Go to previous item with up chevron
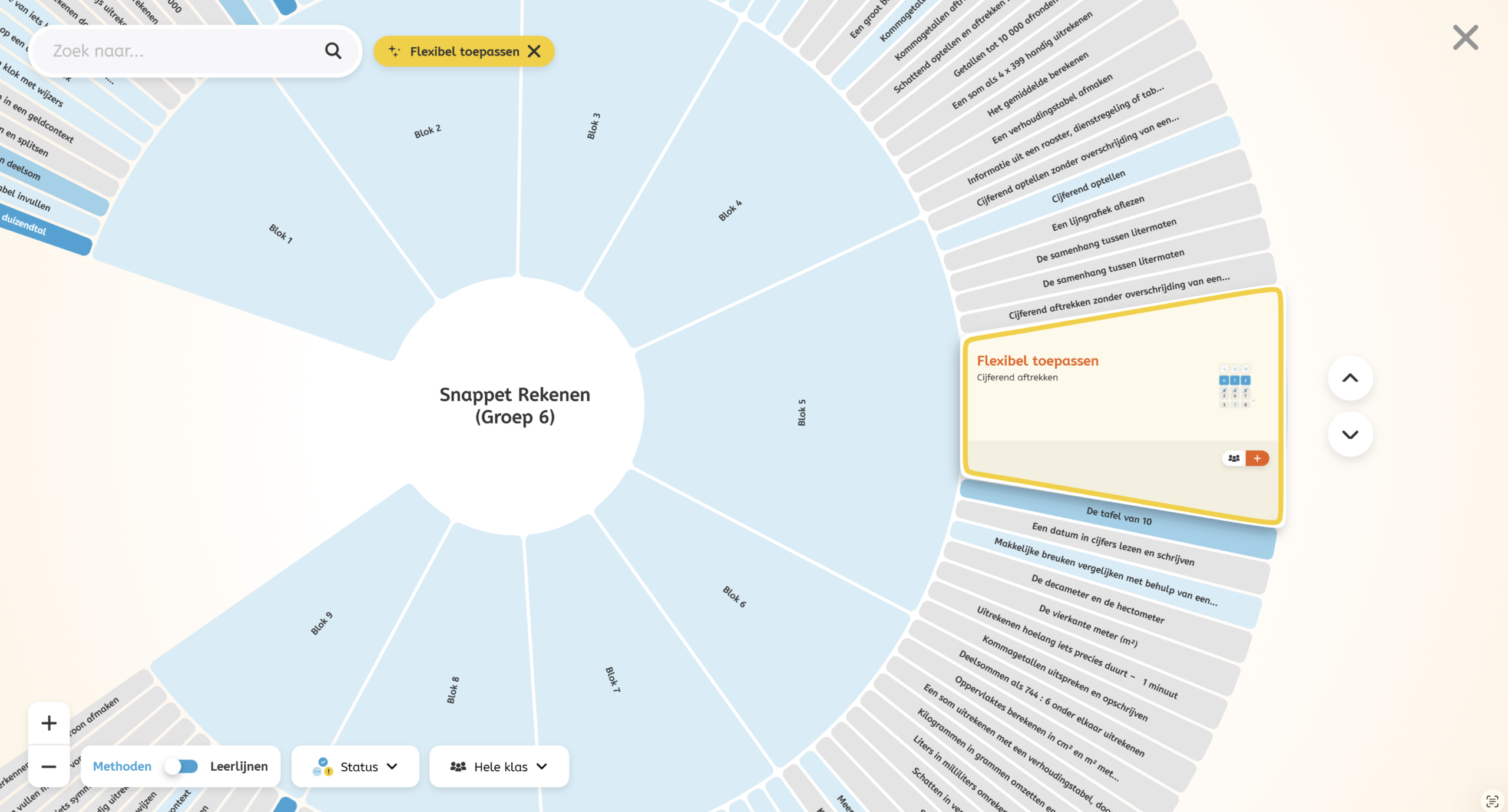The image size is (1508, 812). click(1350, 378)
